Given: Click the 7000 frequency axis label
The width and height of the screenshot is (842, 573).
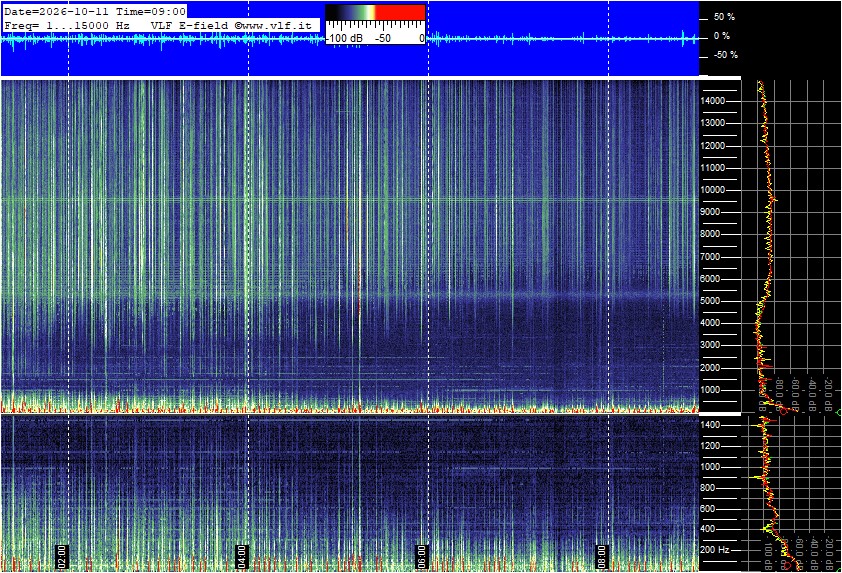Looking at the screenshot, I should [x=710, y=257].
